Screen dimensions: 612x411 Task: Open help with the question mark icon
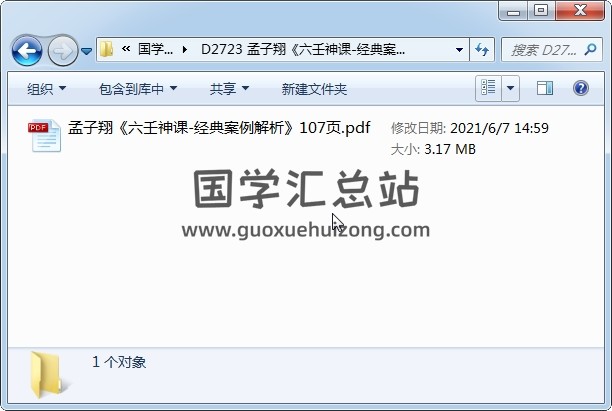click(x=581, y=88)
